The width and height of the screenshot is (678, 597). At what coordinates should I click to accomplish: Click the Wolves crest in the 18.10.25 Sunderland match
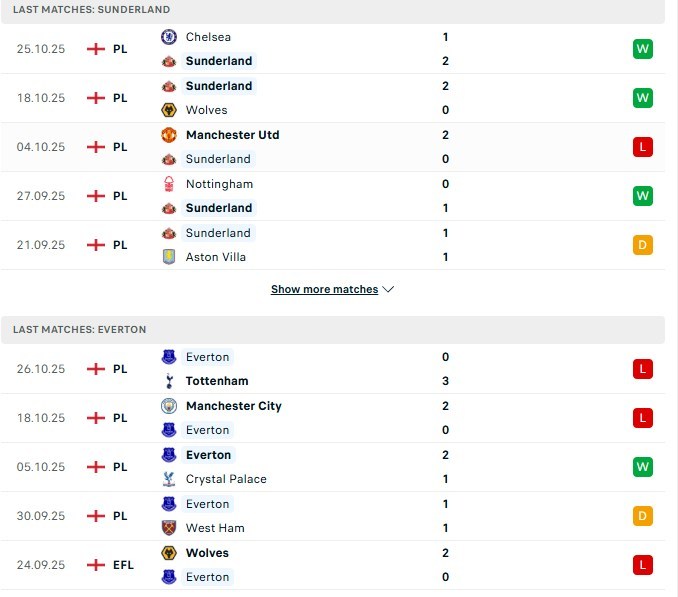168,110
